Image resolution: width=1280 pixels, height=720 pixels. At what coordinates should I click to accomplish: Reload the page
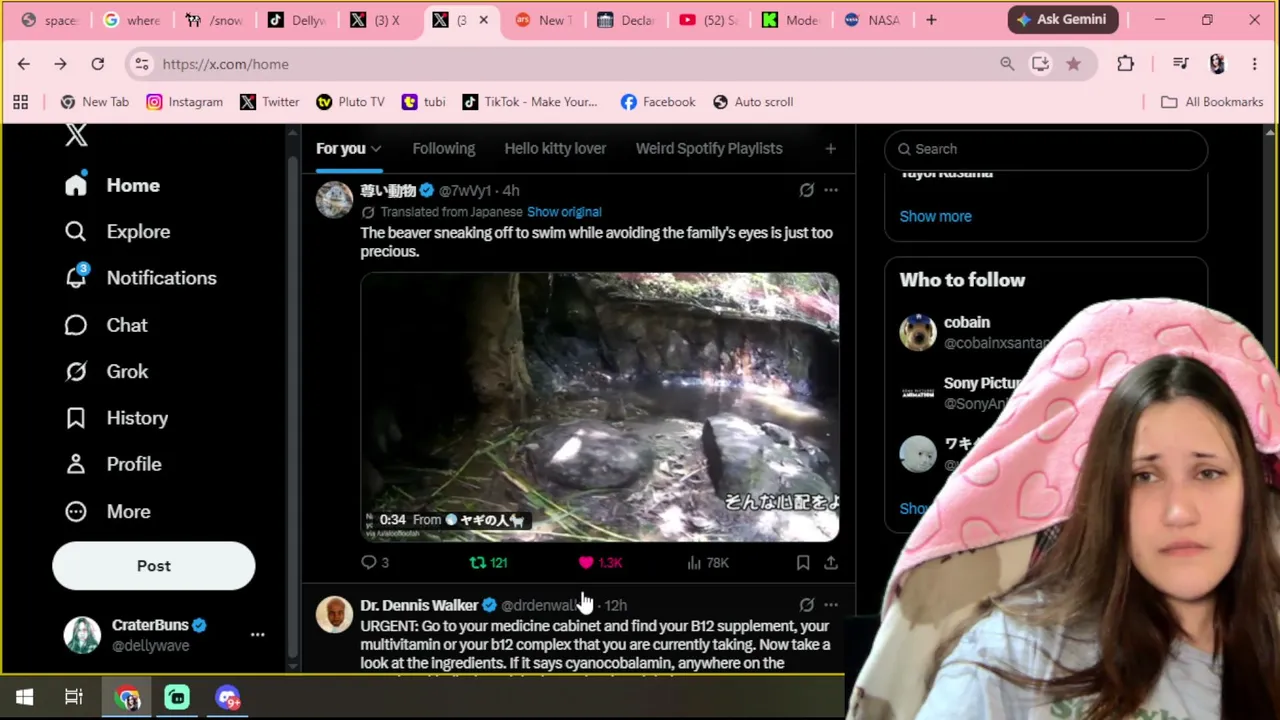(x=97, y=64)
